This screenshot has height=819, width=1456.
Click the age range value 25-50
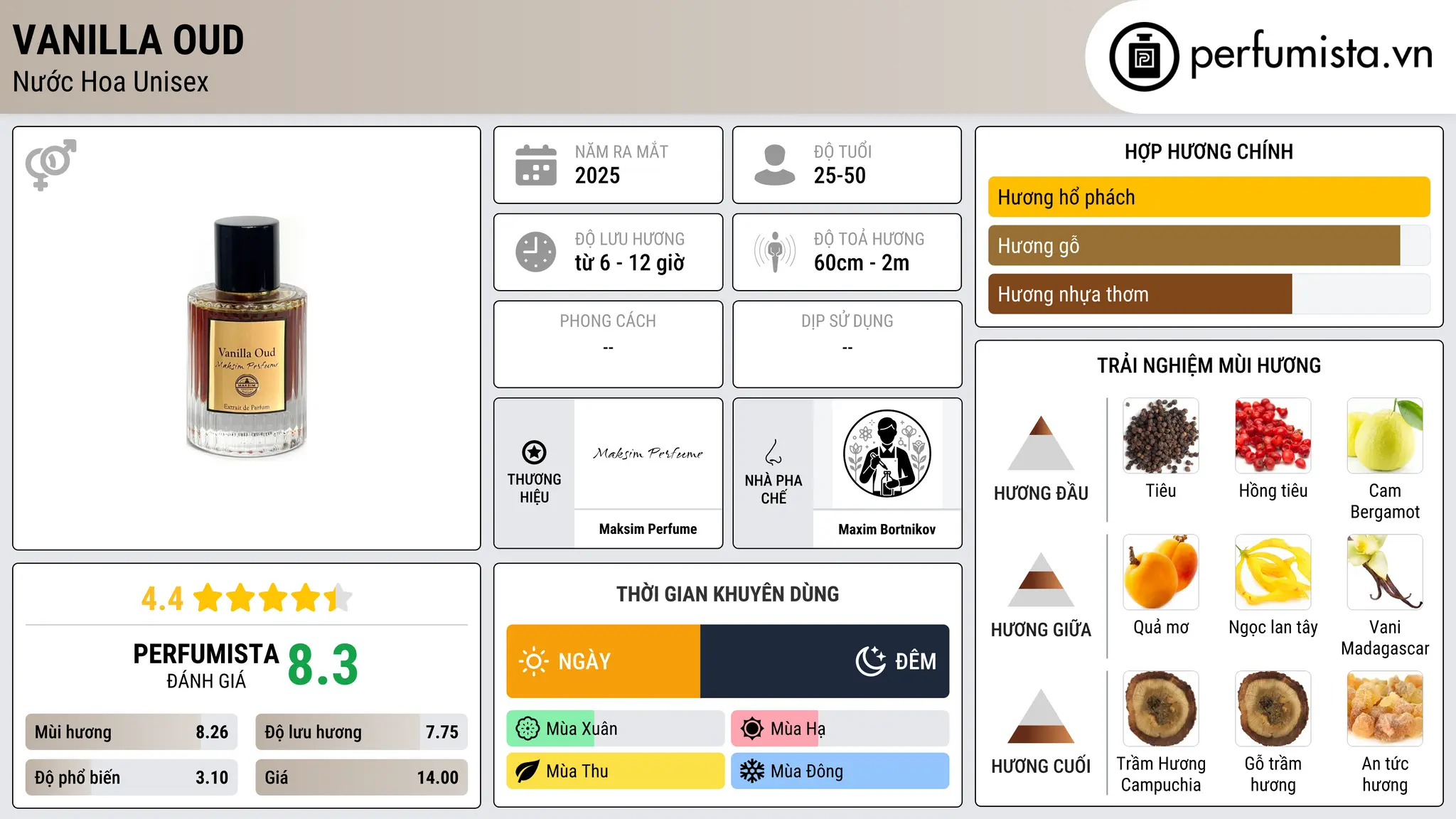[x=840, y=176]
